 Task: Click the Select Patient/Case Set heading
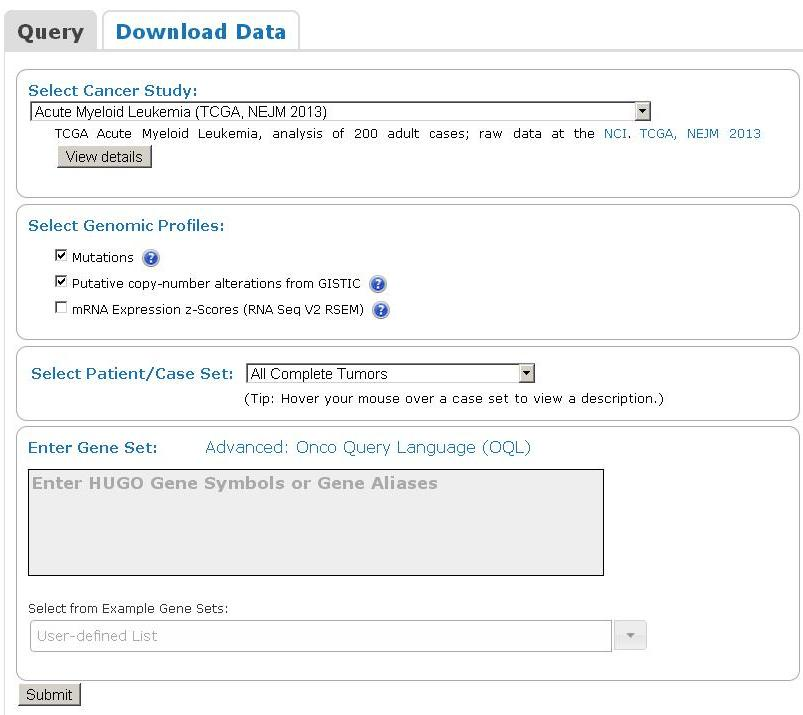tap(132, 374)
